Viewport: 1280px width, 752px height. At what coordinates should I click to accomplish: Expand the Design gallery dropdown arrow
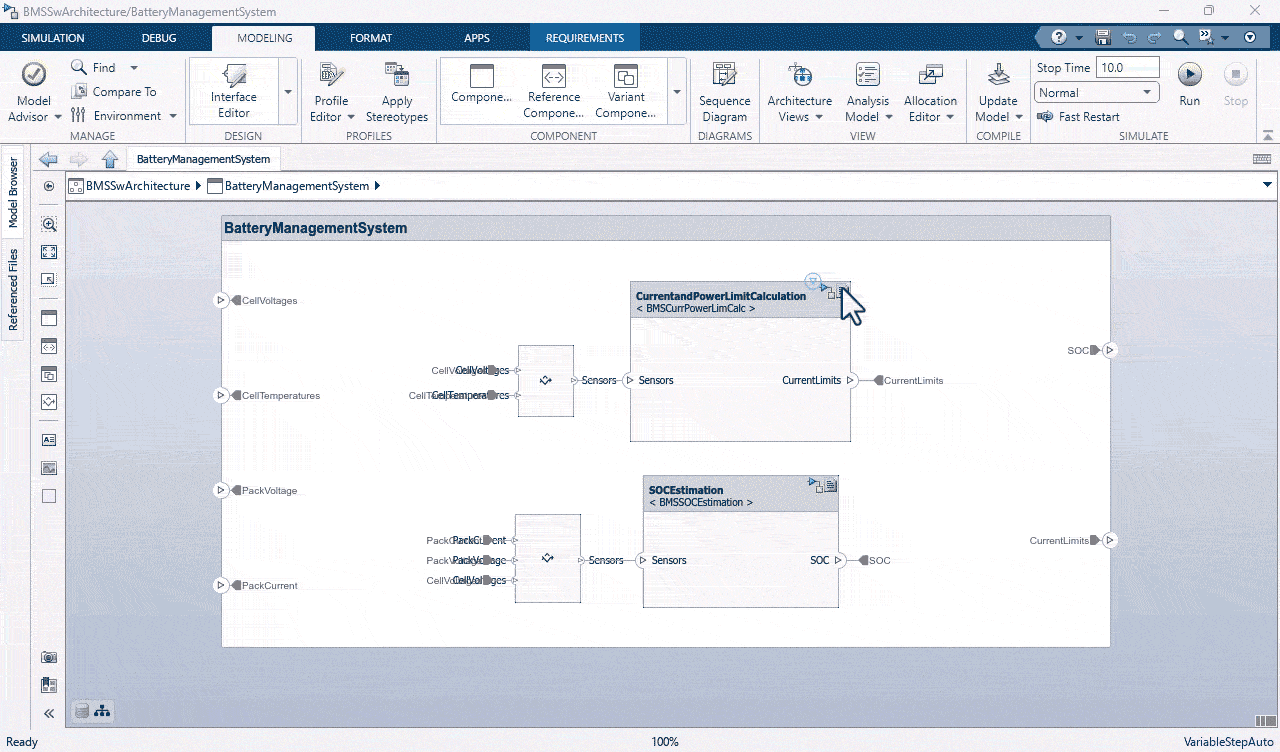[288, 91]
